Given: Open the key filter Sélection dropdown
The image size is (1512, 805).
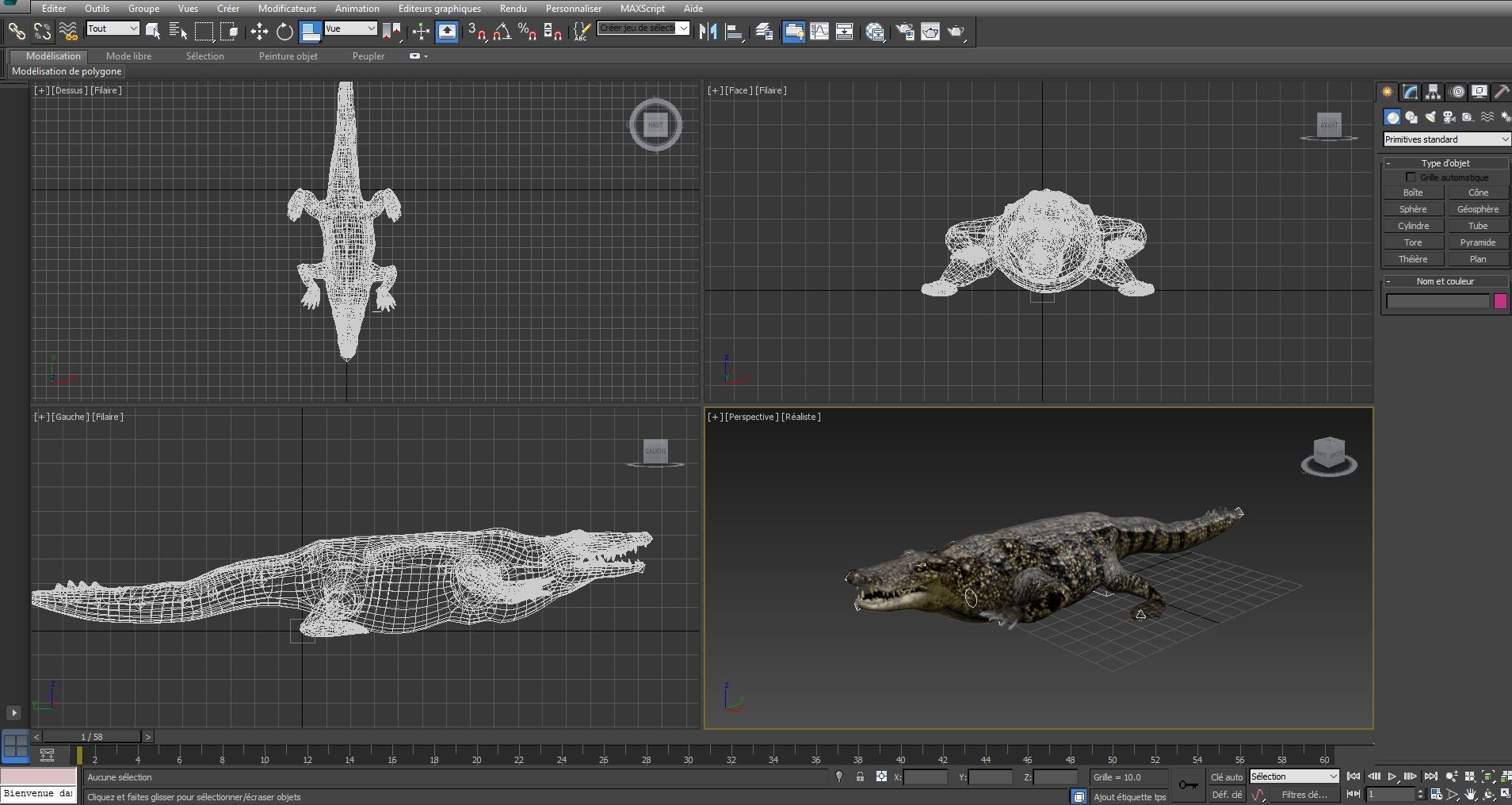Looking at the screenshot, I should (x=1294, y=776).
